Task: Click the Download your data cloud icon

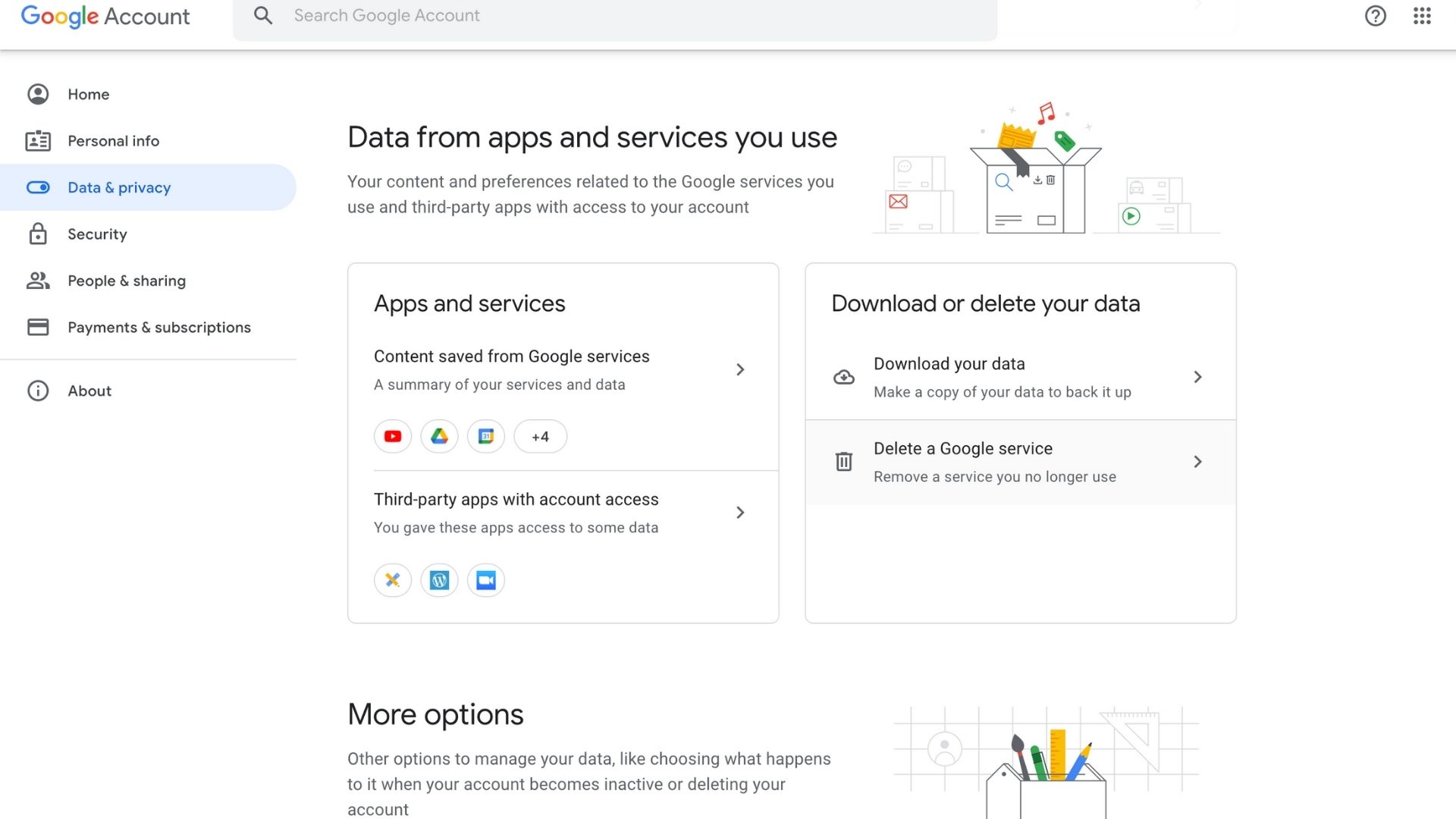Action: coord(844,377)
